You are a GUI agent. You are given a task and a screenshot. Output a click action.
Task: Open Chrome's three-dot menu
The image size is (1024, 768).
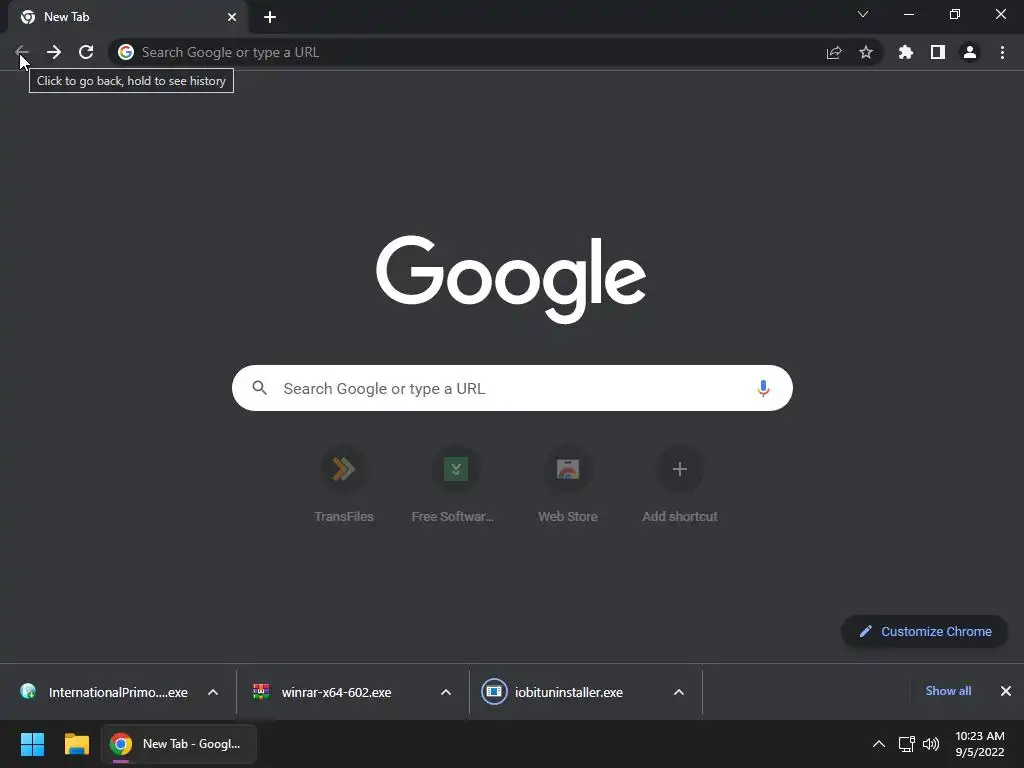pos(1002,52)
